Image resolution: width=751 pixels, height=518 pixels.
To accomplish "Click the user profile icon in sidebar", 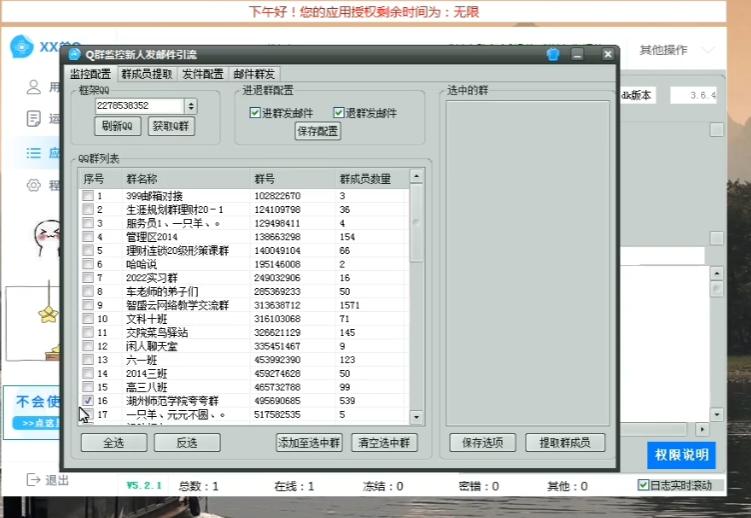I will 34,87.
